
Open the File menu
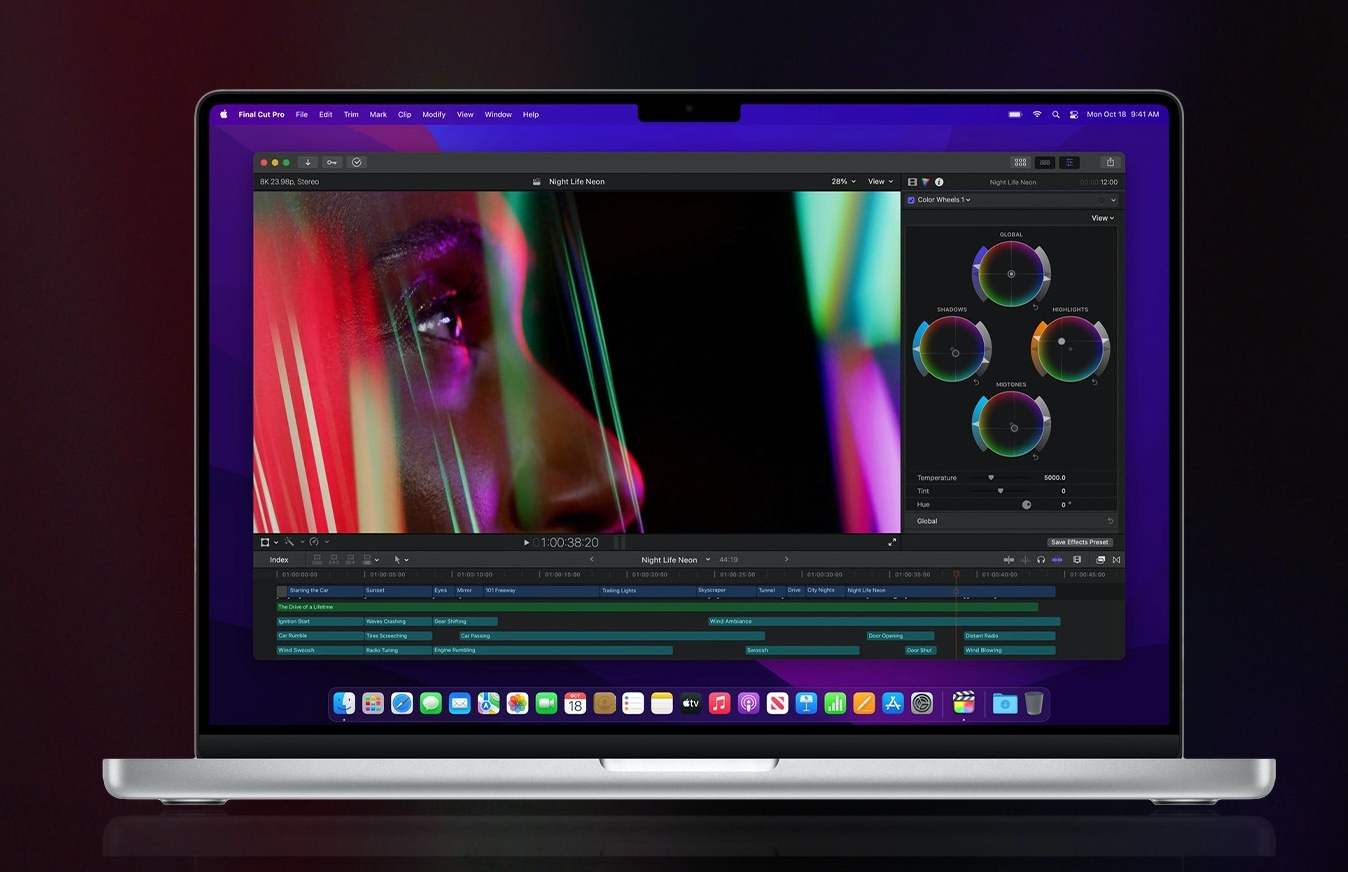(301, 115)
